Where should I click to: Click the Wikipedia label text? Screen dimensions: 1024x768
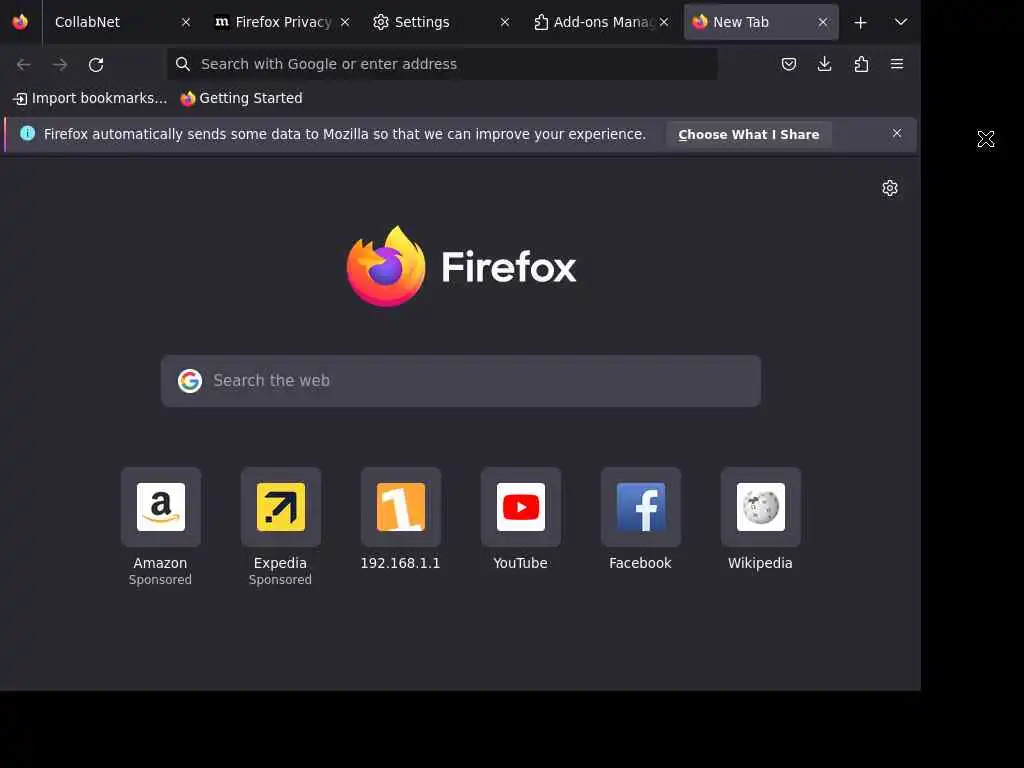coord(760,563)
